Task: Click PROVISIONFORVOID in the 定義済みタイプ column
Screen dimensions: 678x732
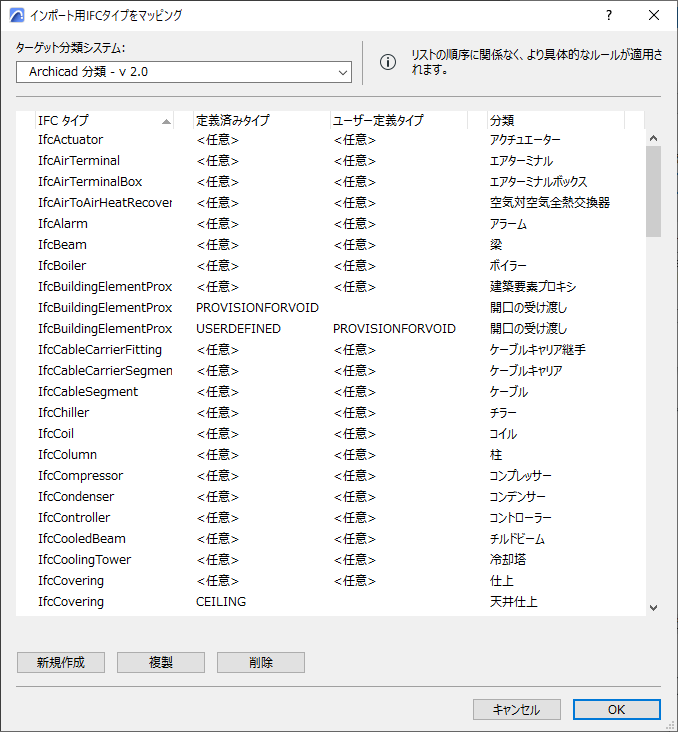Action: [x=257, y=308]
